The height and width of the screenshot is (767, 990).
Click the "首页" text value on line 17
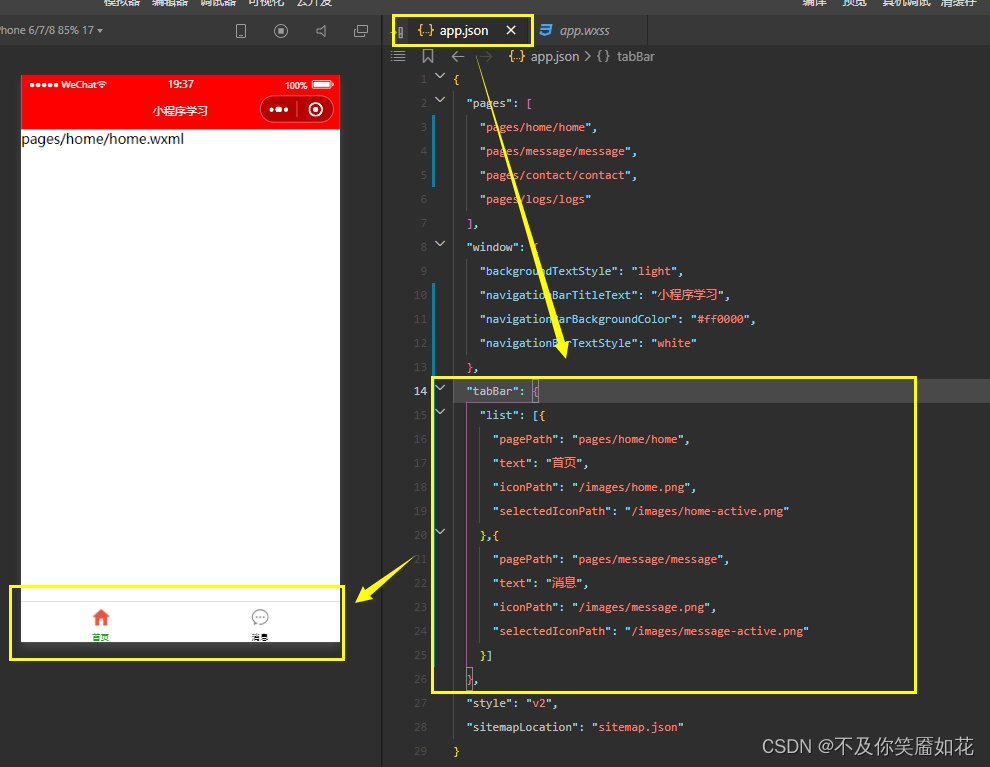[x=564, y=463]
